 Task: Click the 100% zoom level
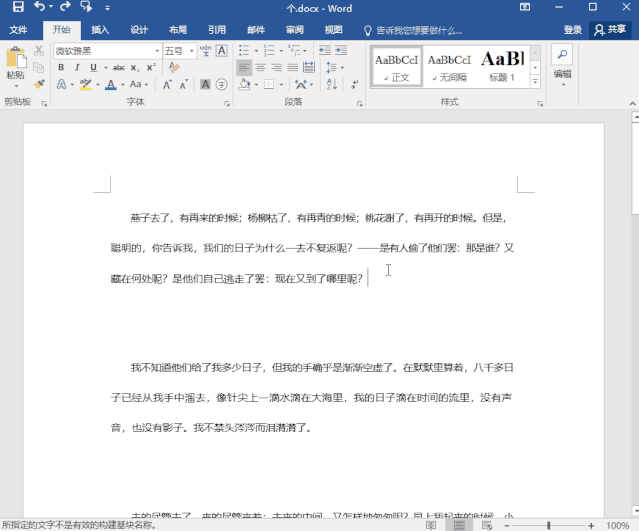click(x=617, y=525)
